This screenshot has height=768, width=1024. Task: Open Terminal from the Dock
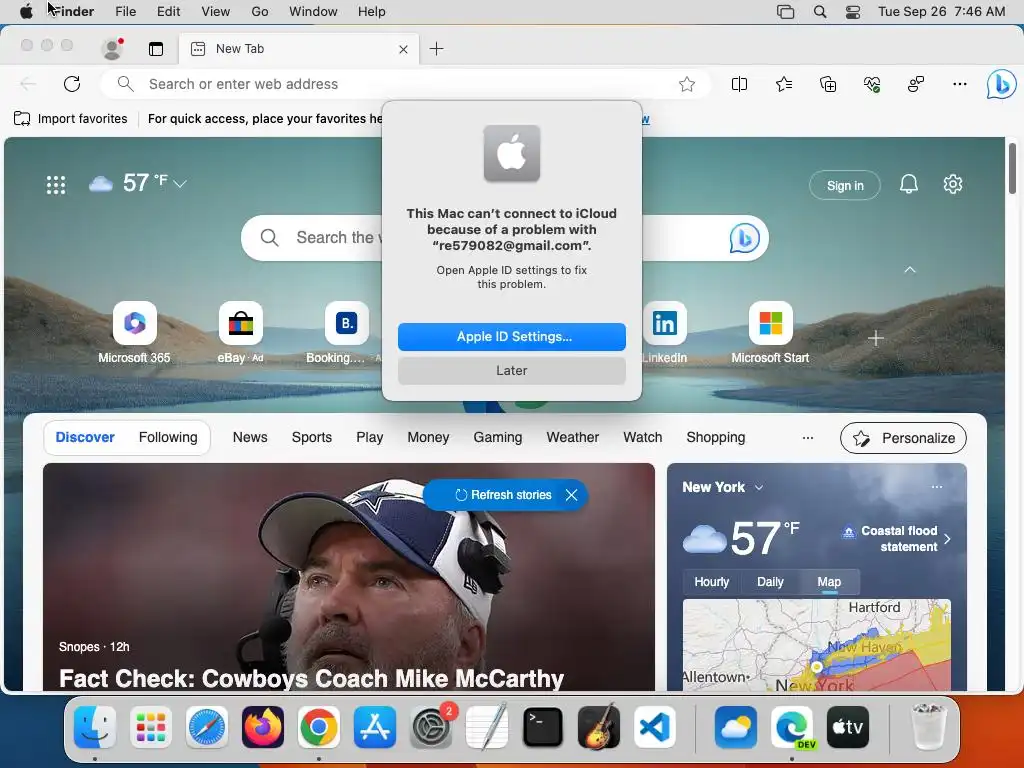543,727
